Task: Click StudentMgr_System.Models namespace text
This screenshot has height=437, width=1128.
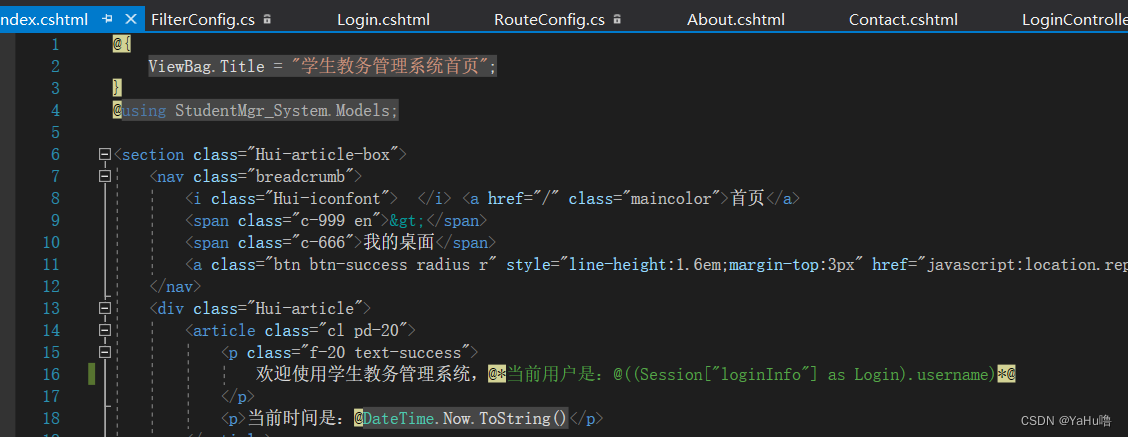Action: (x=283, y=110)
